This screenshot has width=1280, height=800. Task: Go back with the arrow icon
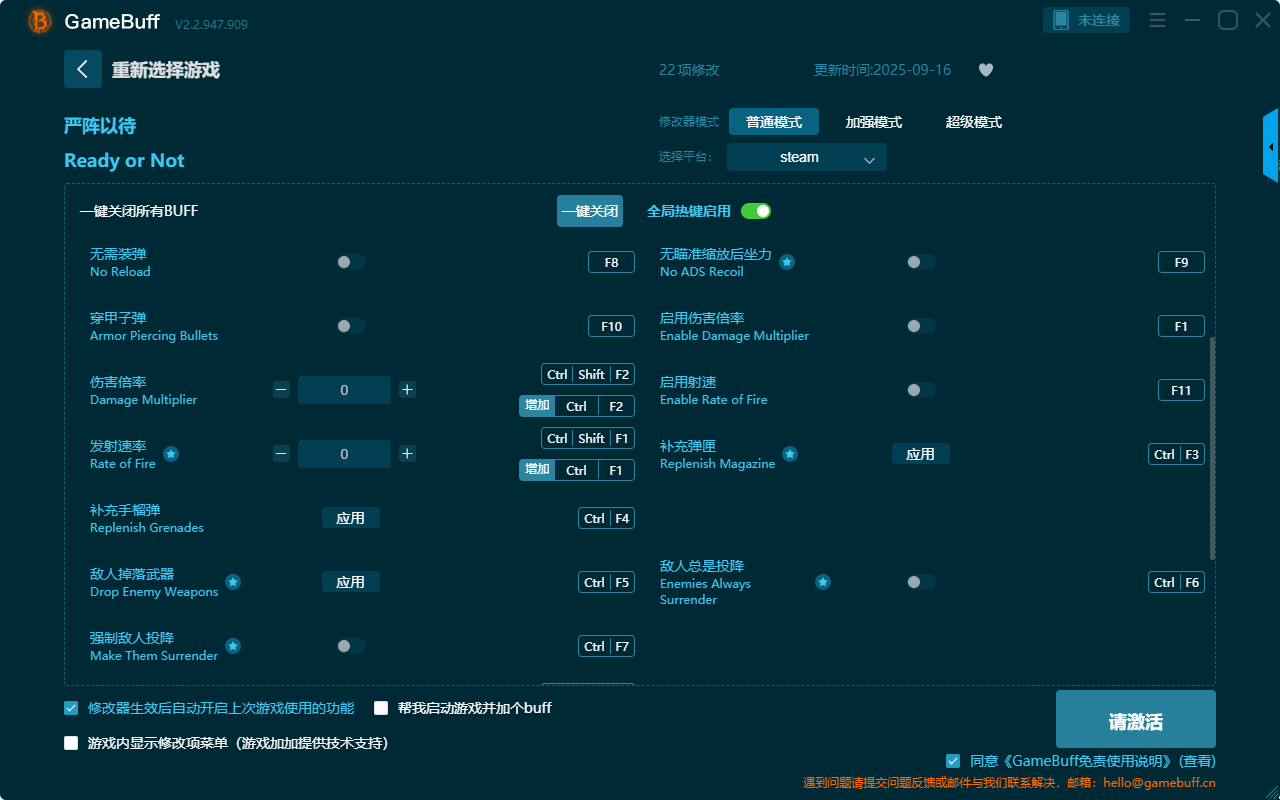tap(83, 69)
